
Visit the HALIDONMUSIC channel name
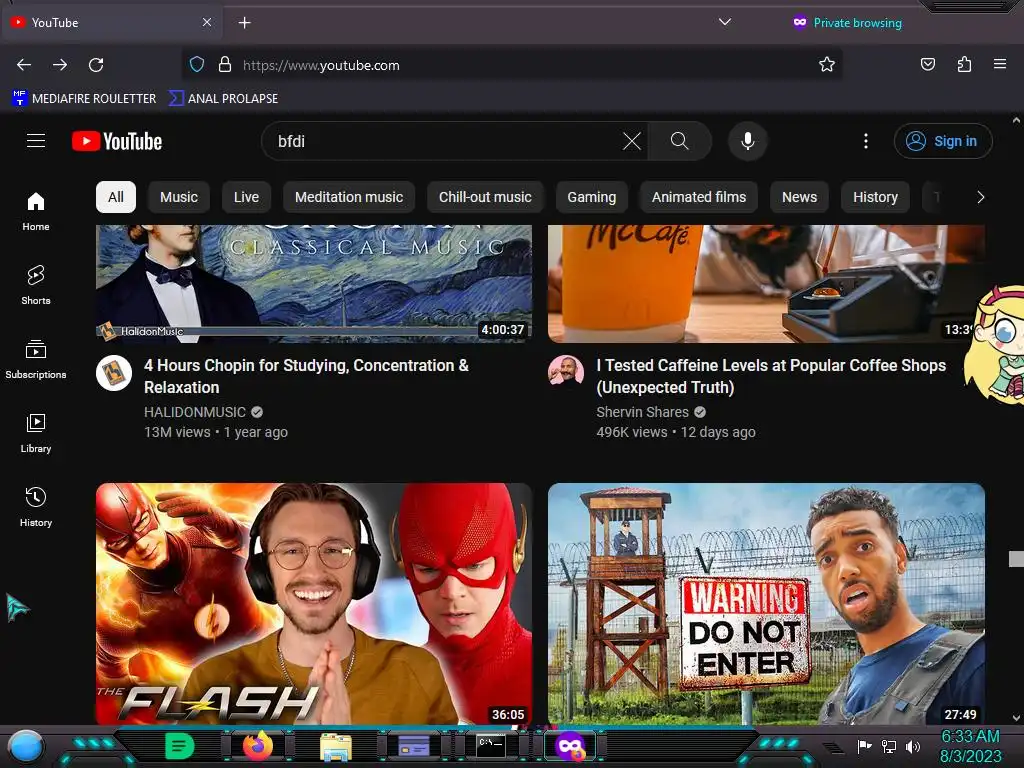195,412
